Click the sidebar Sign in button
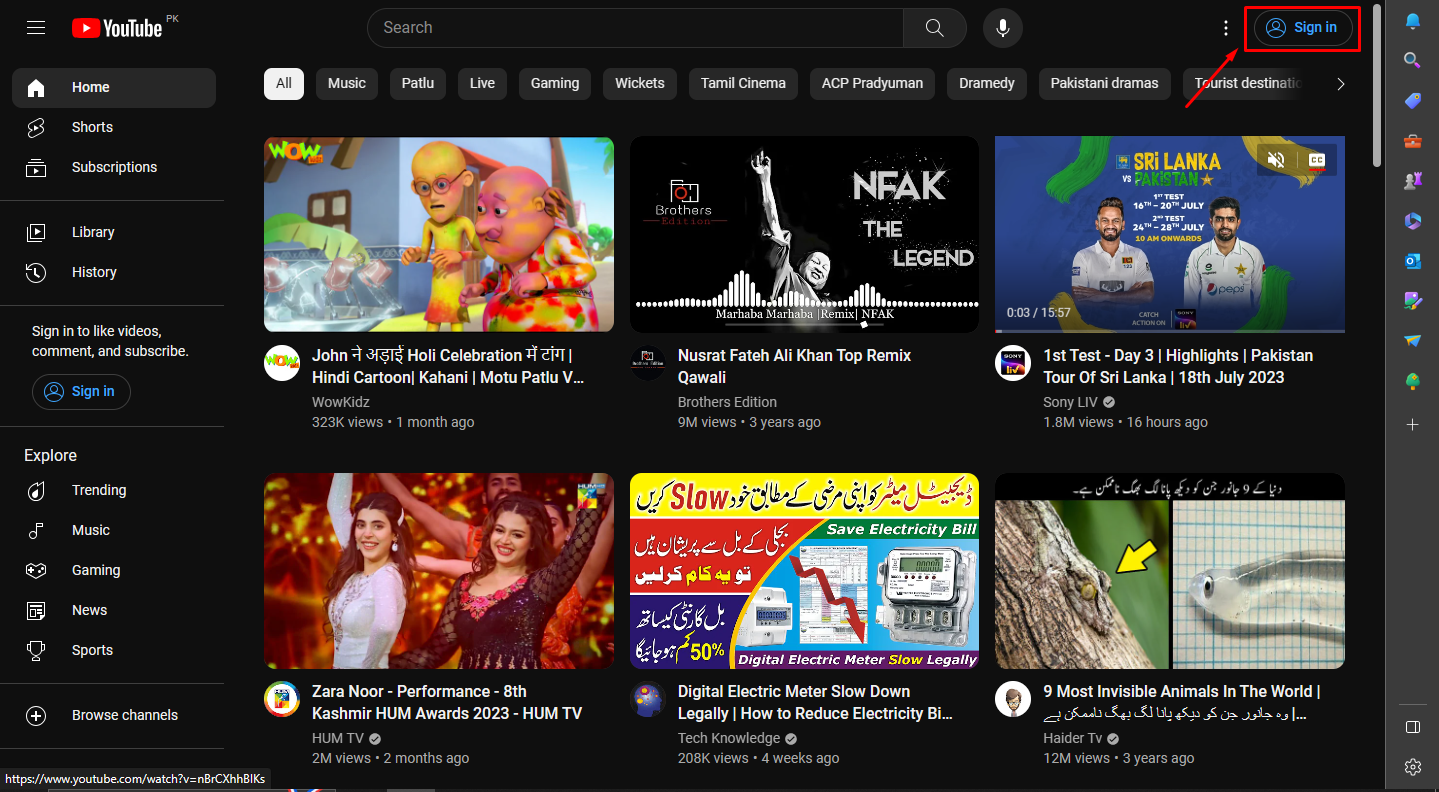The height and width of the screenshot is (792, 1439). pos(81,391)
